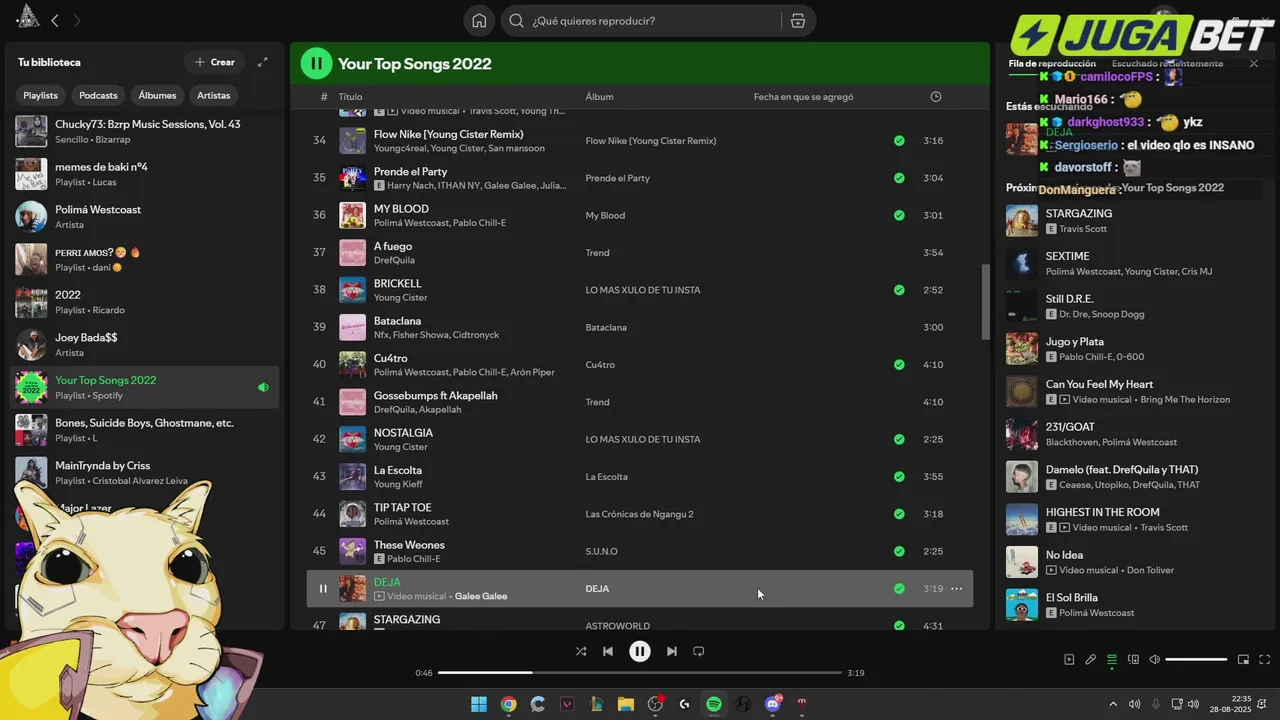Sort by the Álbum column header

599,97
